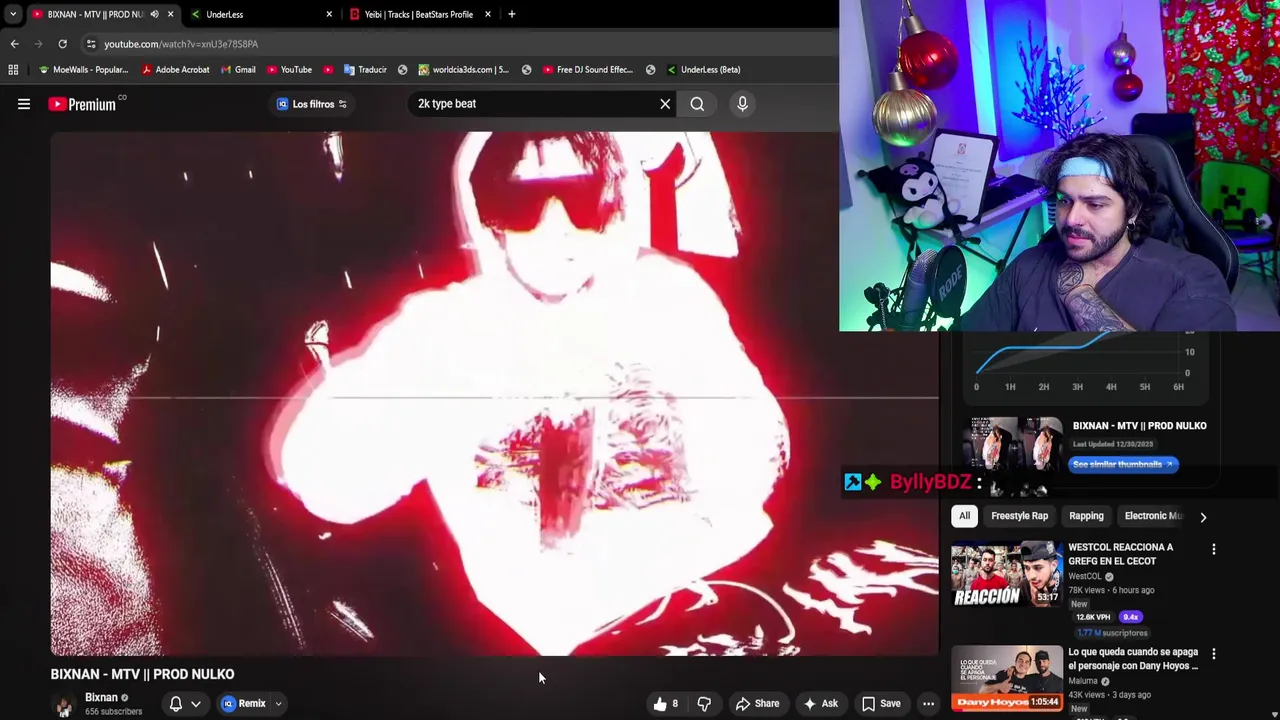Open the YouTube hamburger guide menu

tap(24, 104)
